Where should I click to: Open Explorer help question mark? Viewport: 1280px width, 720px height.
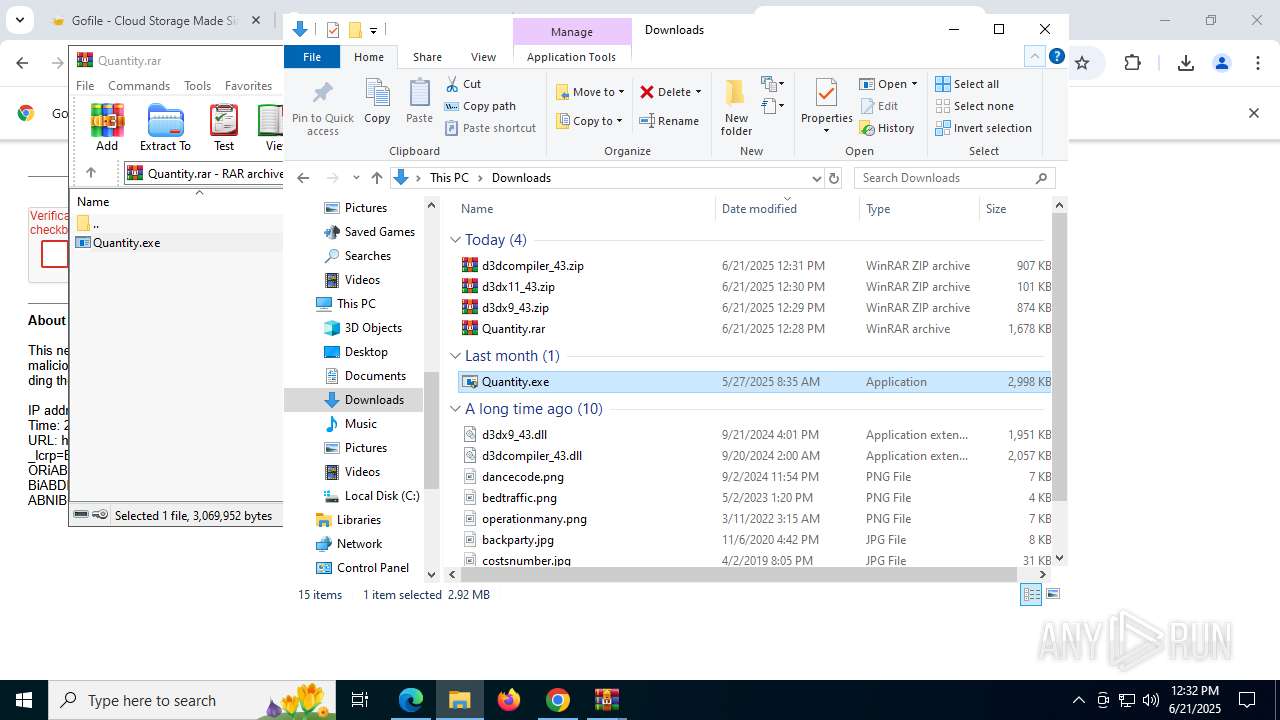[x=1056, y=57]
